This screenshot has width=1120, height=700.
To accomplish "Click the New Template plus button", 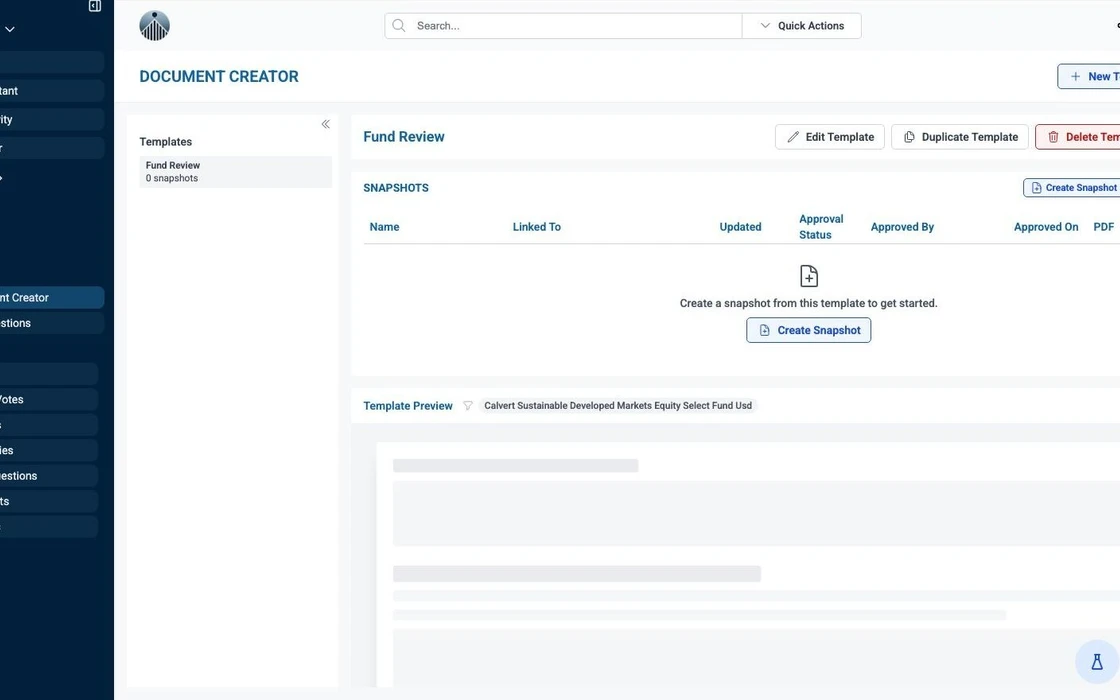I will pyautogui.click(x=1089, y=76).
